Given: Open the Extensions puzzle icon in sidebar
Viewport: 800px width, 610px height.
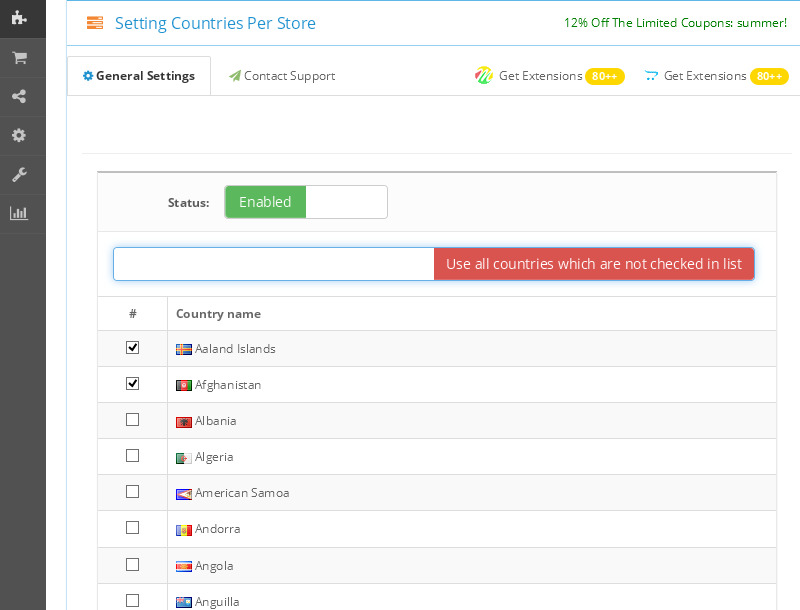Looking at the screenshot, I should pyautogui.click(x=19, y=17).
